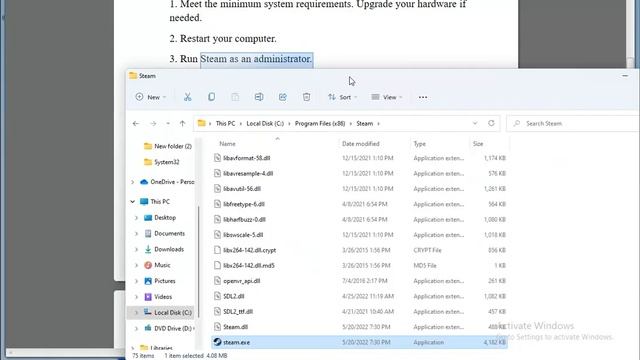640x360 pixels.
Task: Expand the Pictures tree node
Action: click(136, 281)
